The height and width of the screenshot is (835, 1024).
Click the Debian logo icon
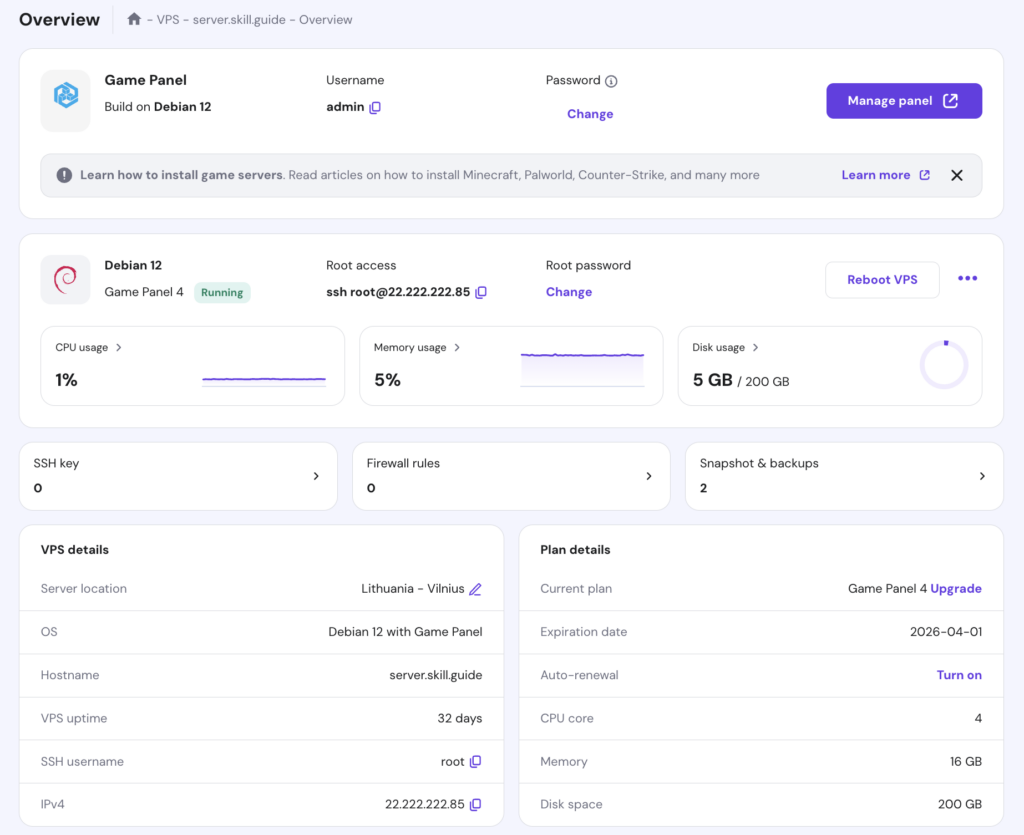[65, 279]
